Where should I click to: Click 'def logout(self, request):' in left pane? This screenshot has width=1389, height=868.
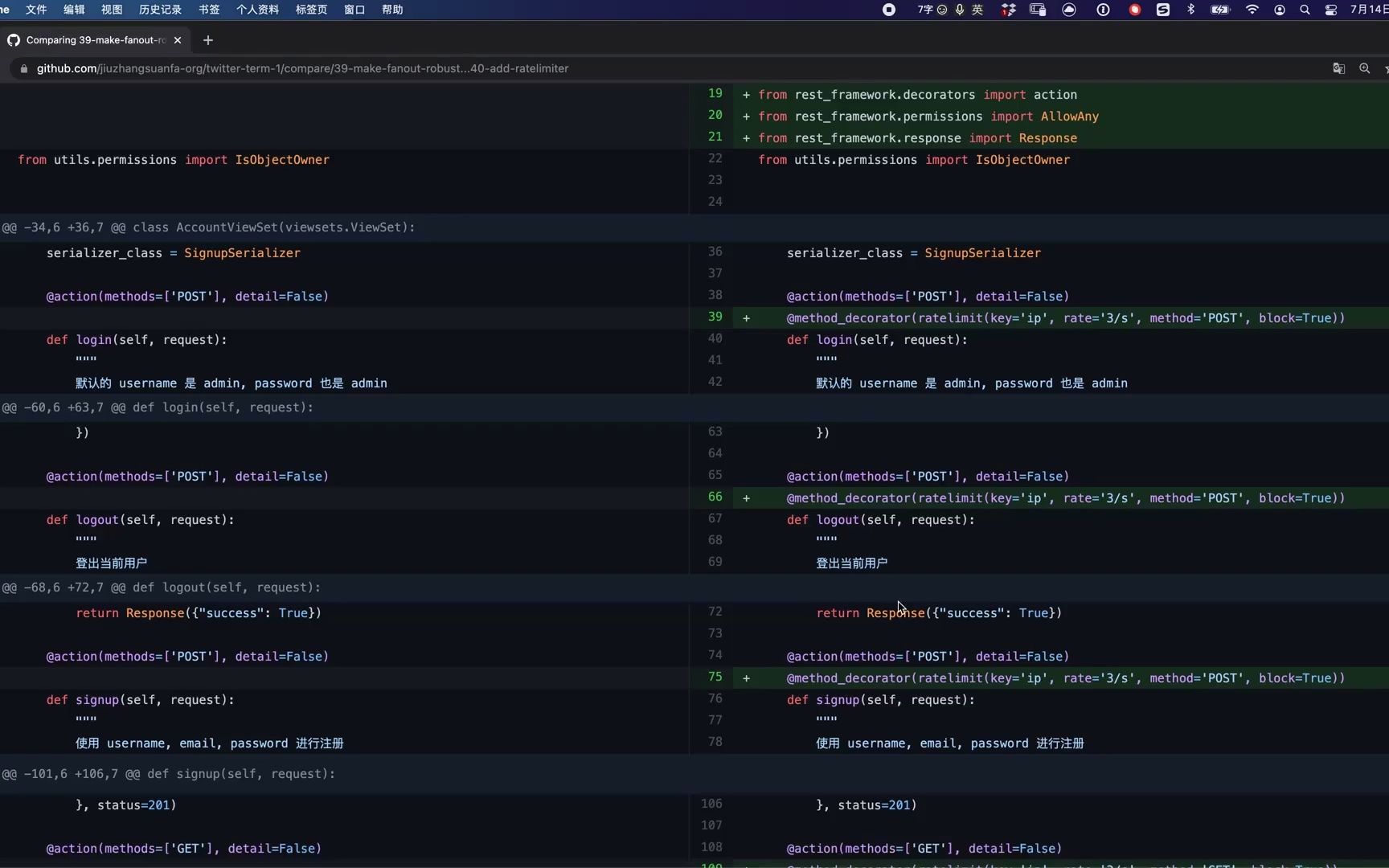pyautogui.click(x=141, y=520)
